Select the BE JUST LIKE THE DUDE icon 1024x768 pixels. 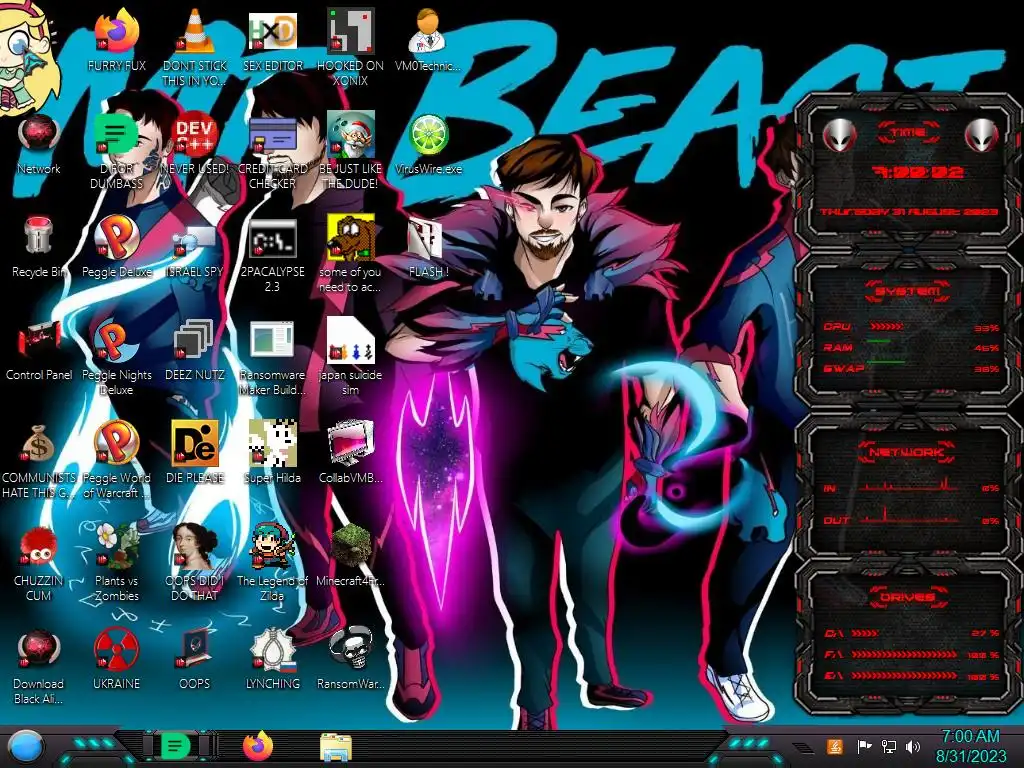[350, 135]
